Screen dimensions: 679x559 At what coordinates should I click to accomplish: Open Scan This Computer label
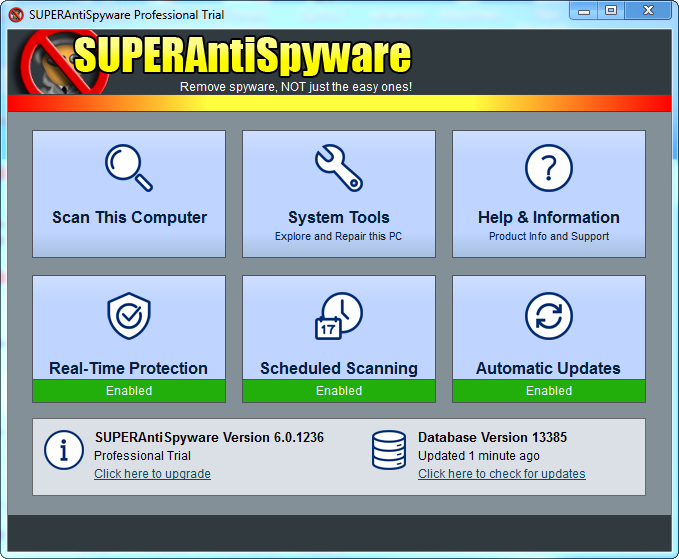(129, 217)
